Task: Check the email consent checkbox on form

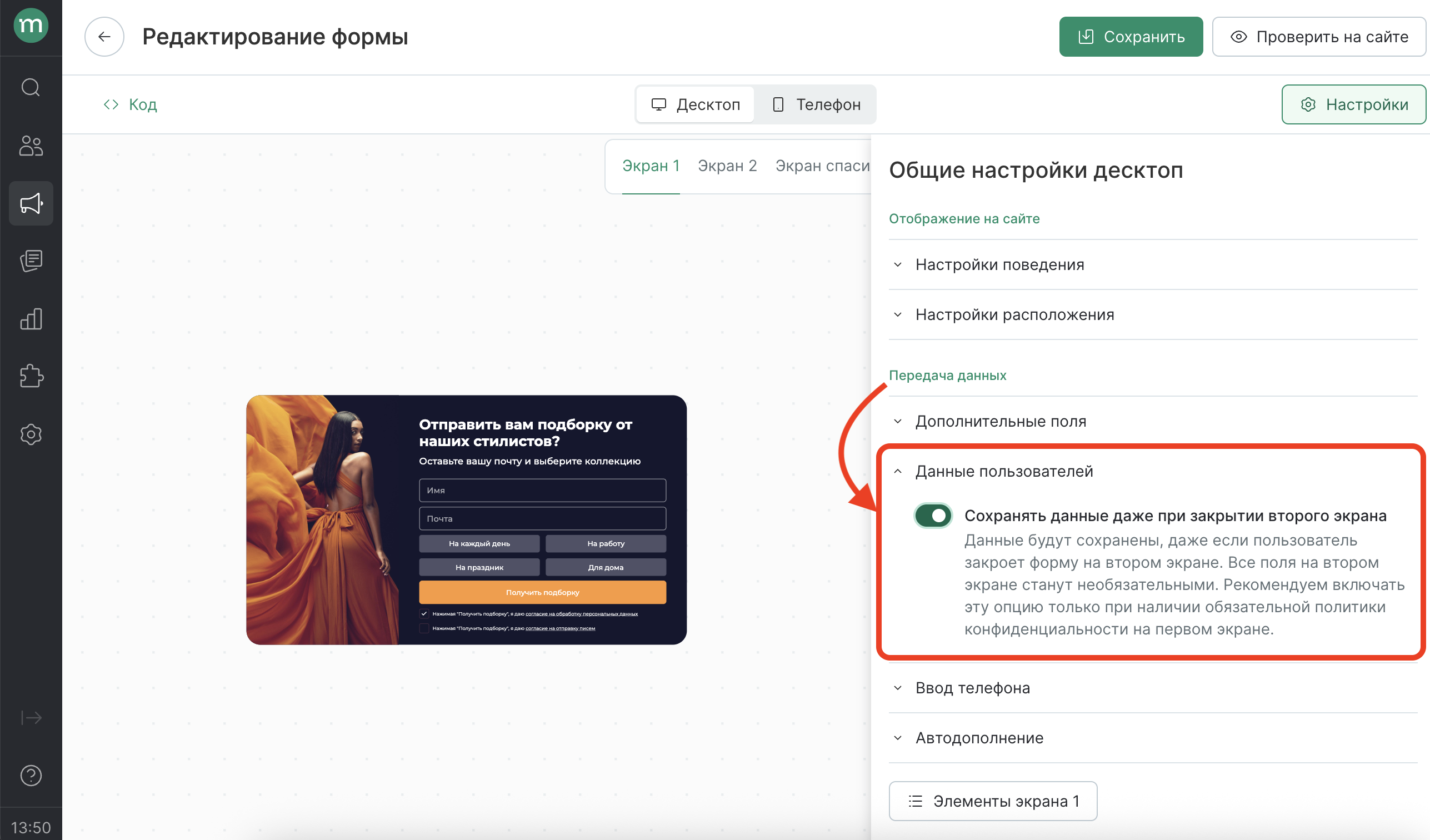Action: (x=424, y=628)
